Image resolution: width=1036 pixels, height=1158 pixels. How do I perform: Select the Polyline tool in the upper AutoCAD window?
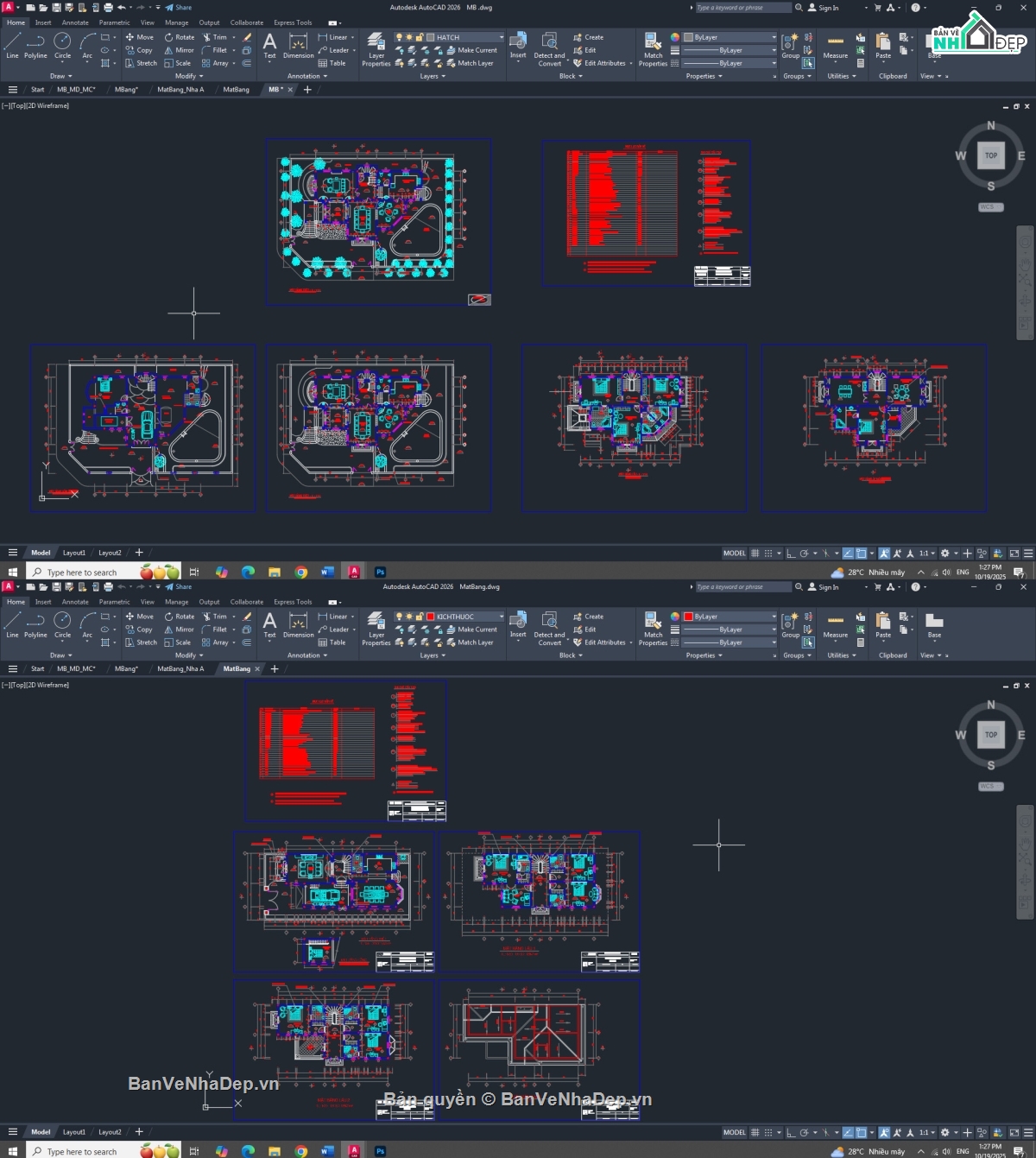35,45
